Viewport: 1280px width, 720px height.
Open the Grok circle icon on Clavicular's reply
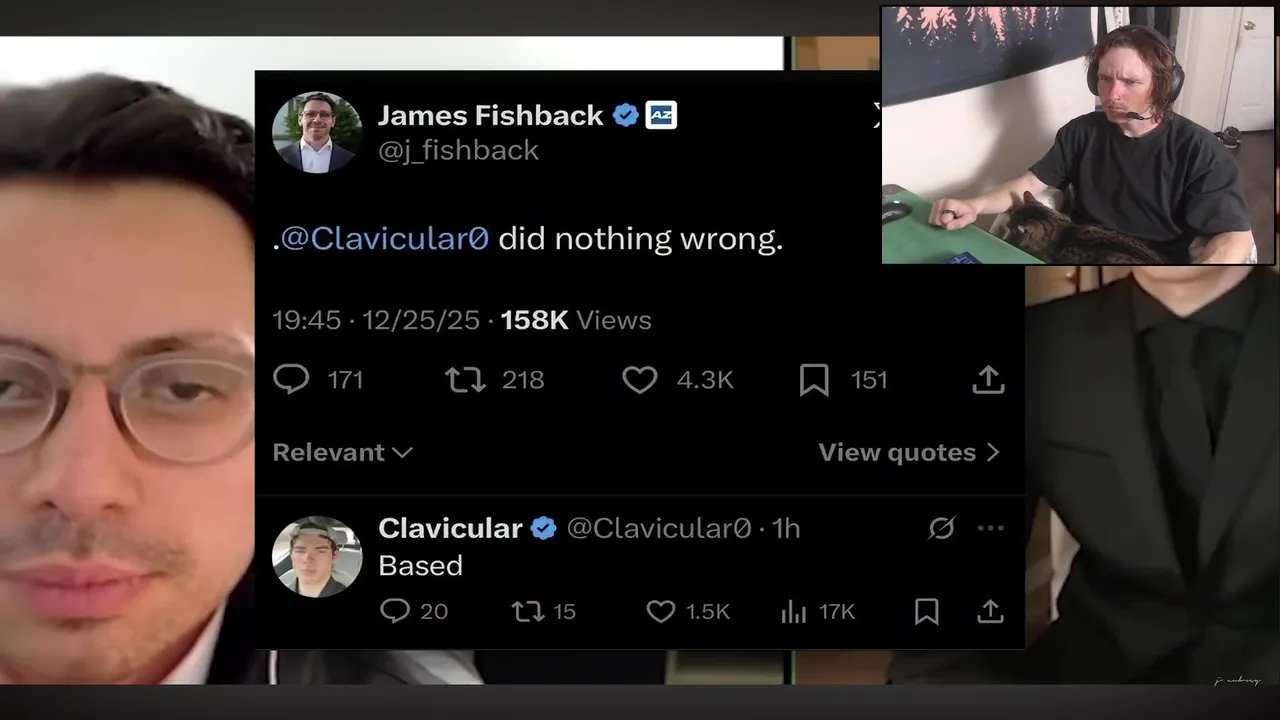(x=941, y=528)
